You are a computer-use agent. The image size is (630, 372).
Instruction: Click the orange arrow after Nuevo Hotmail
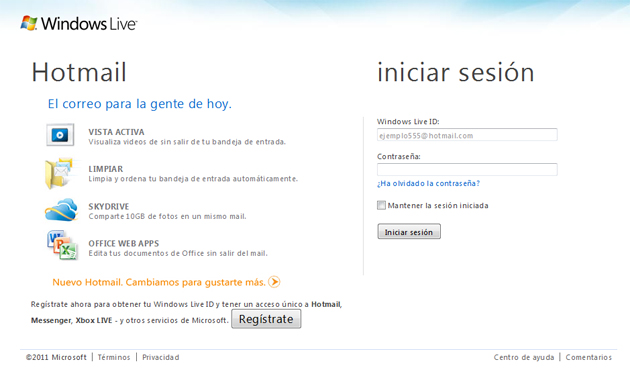[274, 282]
